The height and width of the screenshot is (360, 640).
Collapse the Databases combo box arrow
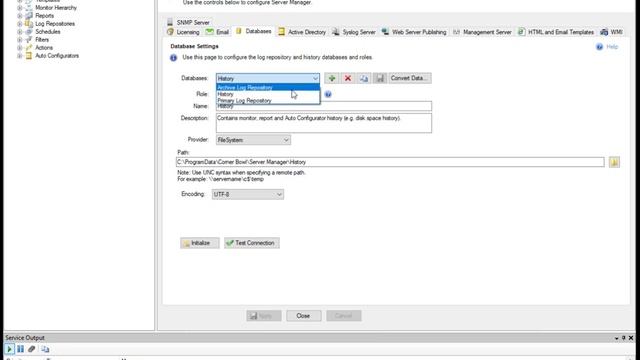(315, 78)
